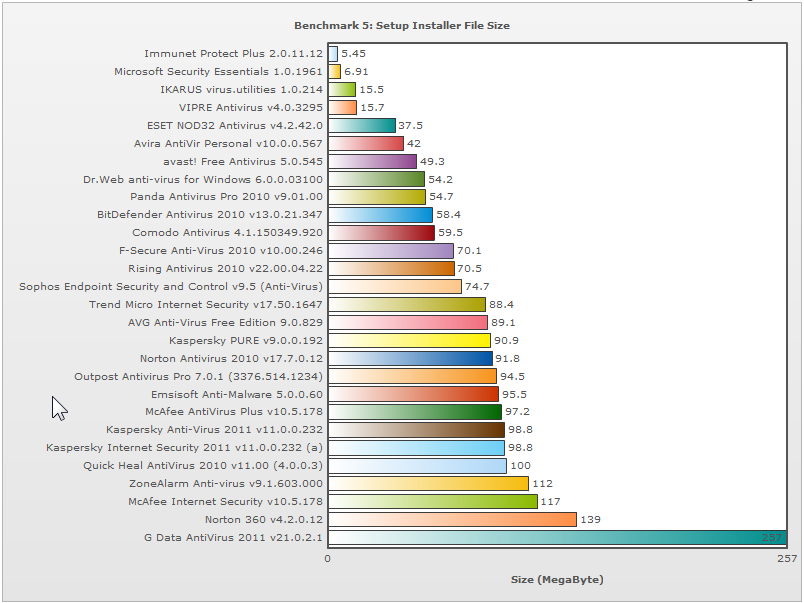
Task: Select the Kaspersky Internet Security 2011 label
Action: click(x=185, y=447)
